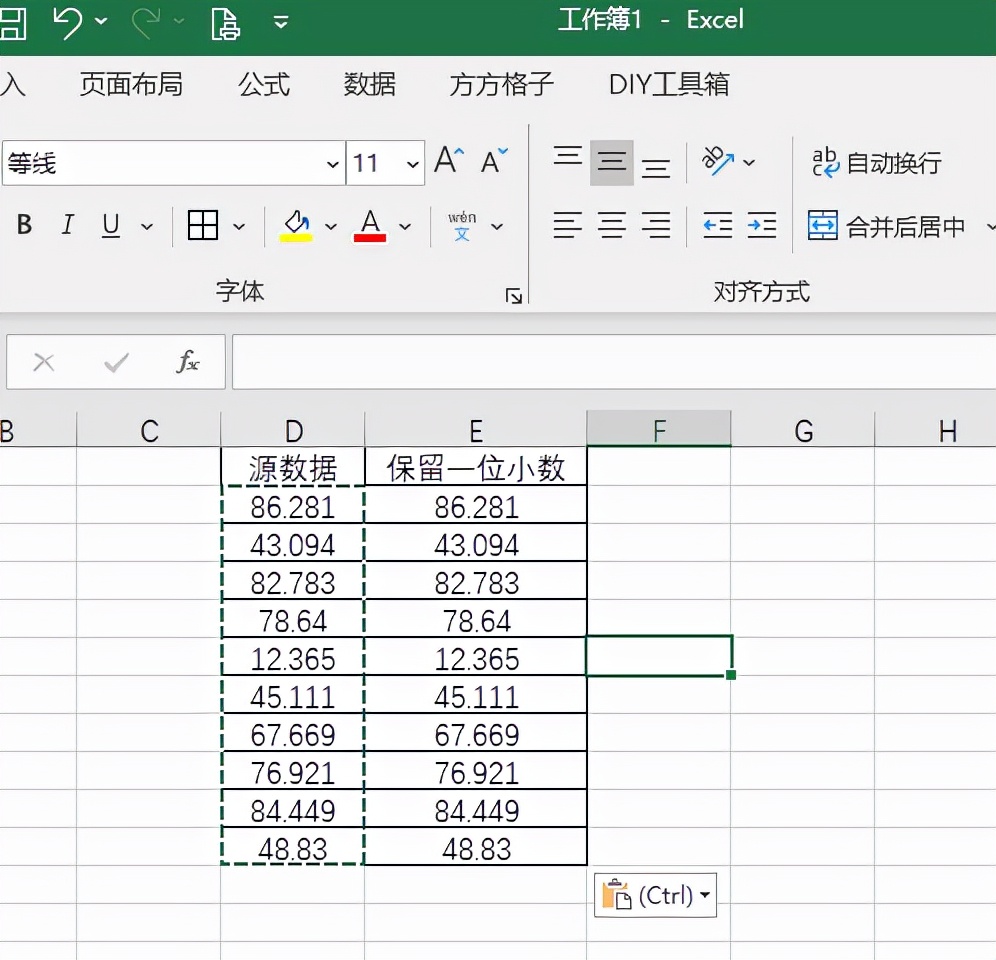
Task: Click the Insert Function fx icon
Action: [x=187, y=362]
